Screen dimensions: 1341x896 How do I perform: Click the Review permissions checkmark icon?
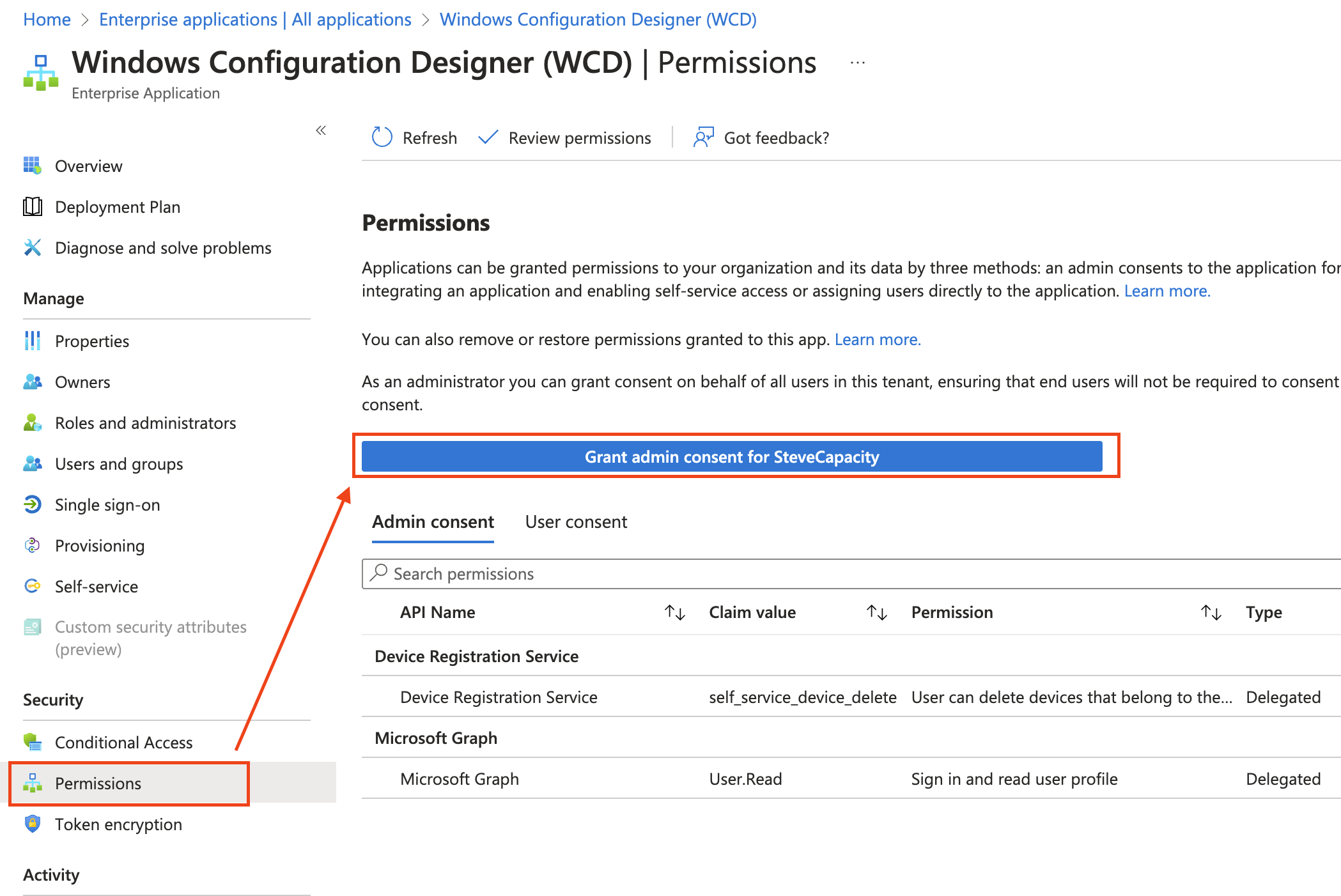click(x=488, y=137)
